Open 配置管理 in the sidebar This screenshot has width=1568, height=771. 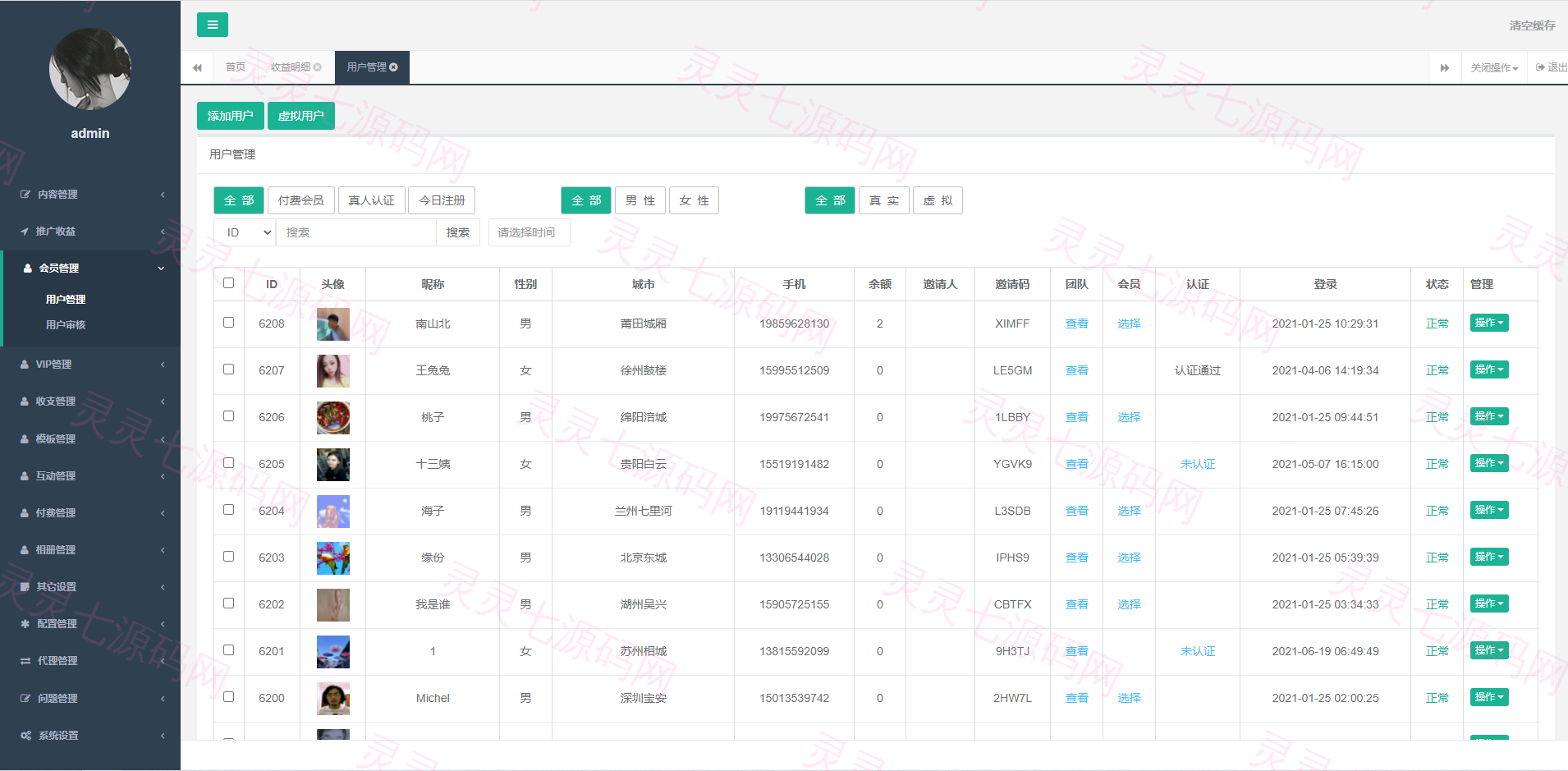point(90,624)
